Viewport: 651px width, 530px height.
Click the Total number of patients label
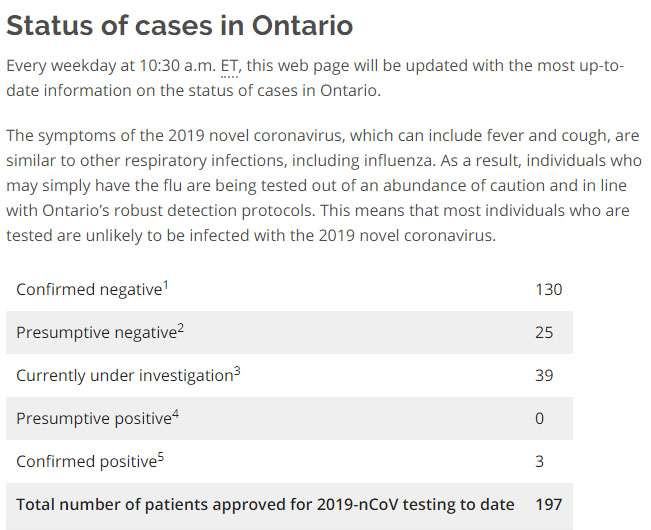265,505
